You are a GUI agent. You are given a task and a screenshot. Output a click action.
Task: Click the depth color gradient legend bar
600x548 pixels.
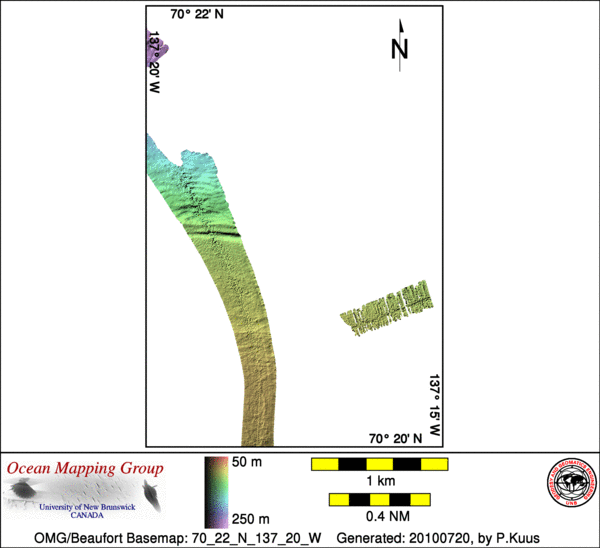[x=214, y=492]
